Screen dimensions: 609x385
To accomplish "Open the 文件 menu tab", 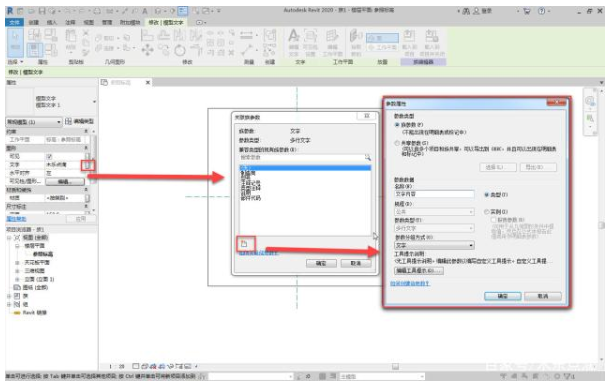I will pos(14,23).
